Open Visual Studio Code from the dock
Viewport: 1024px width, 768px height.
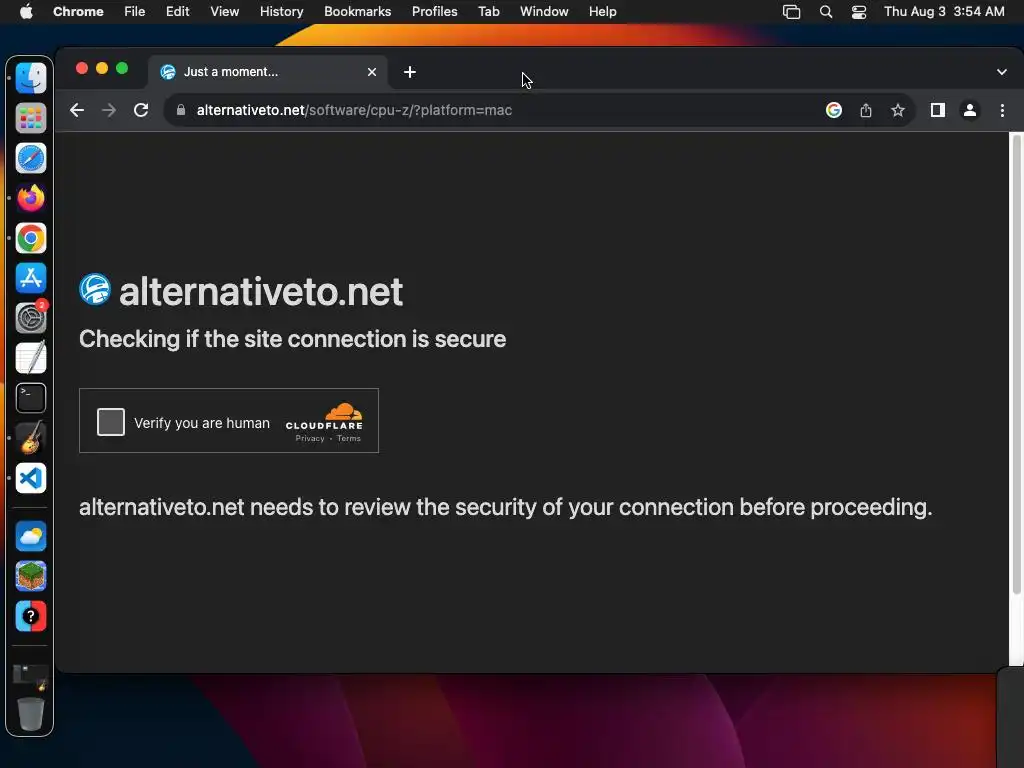[31, 478]
